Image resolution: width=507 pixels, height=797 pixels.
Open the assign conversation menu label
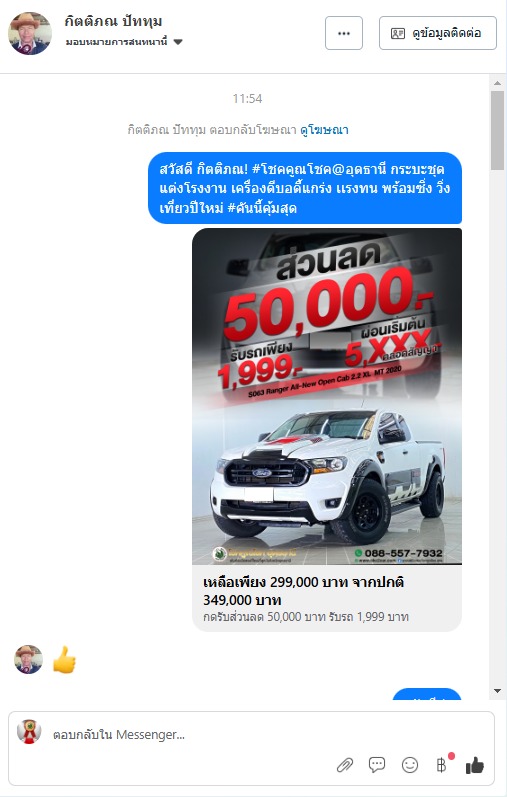point(116,42)
